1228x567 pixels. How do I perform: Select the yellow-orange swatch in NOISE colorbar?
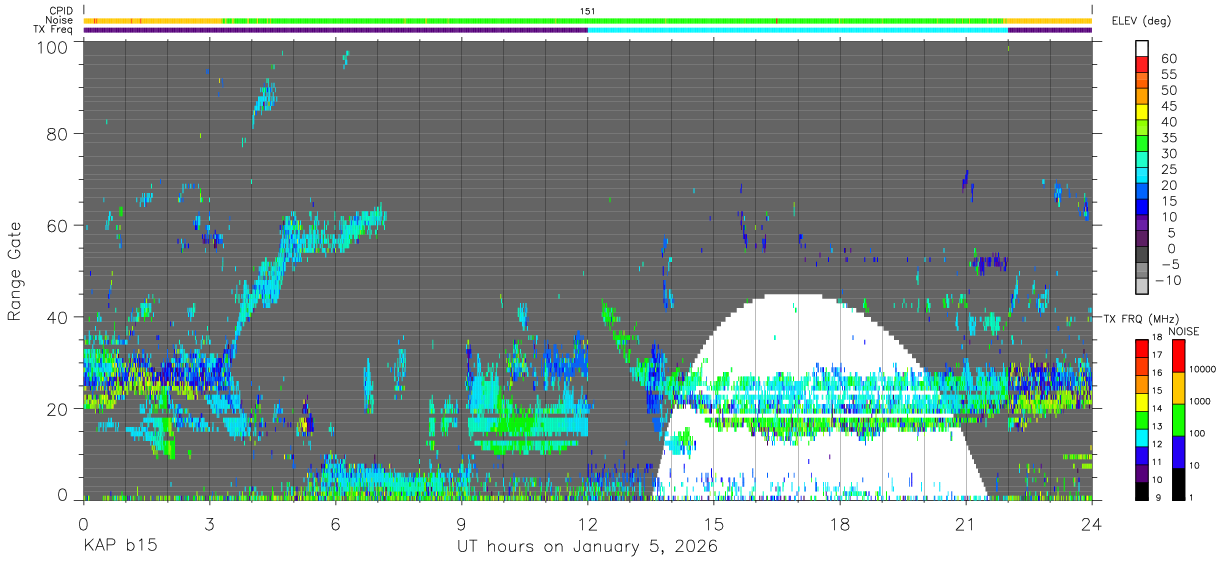point(1177,388)
